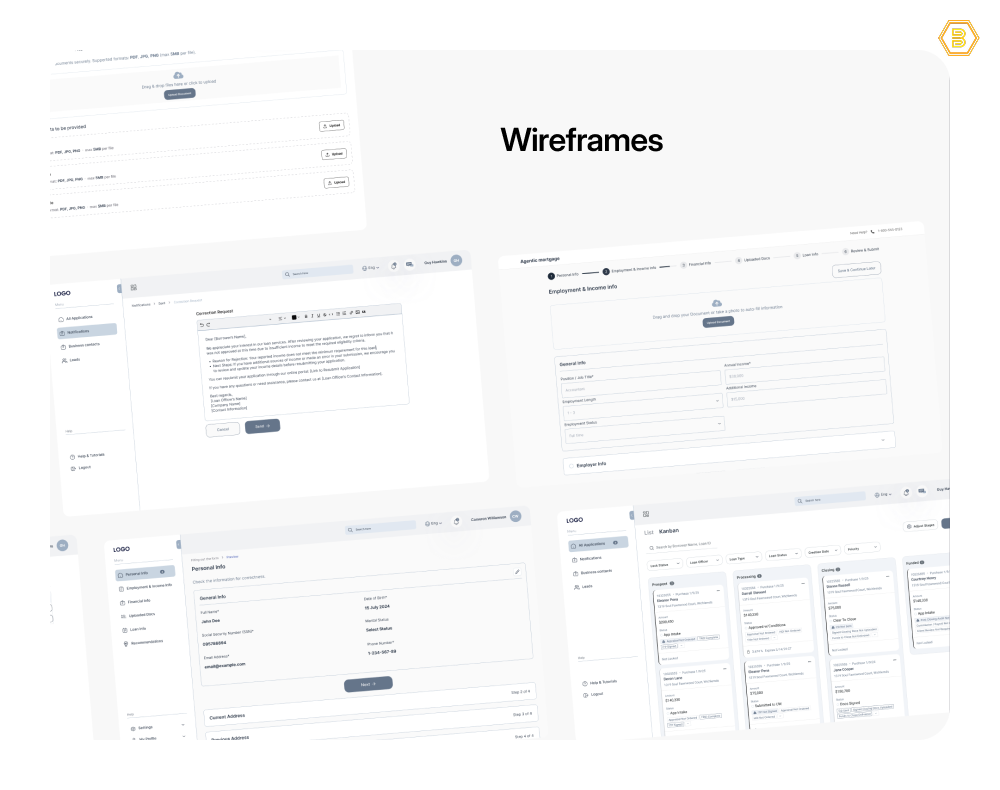Click the Send button below the editor
Image resolution: width=1000 pixels, height=790 pixels.
[x=262, y=425]
